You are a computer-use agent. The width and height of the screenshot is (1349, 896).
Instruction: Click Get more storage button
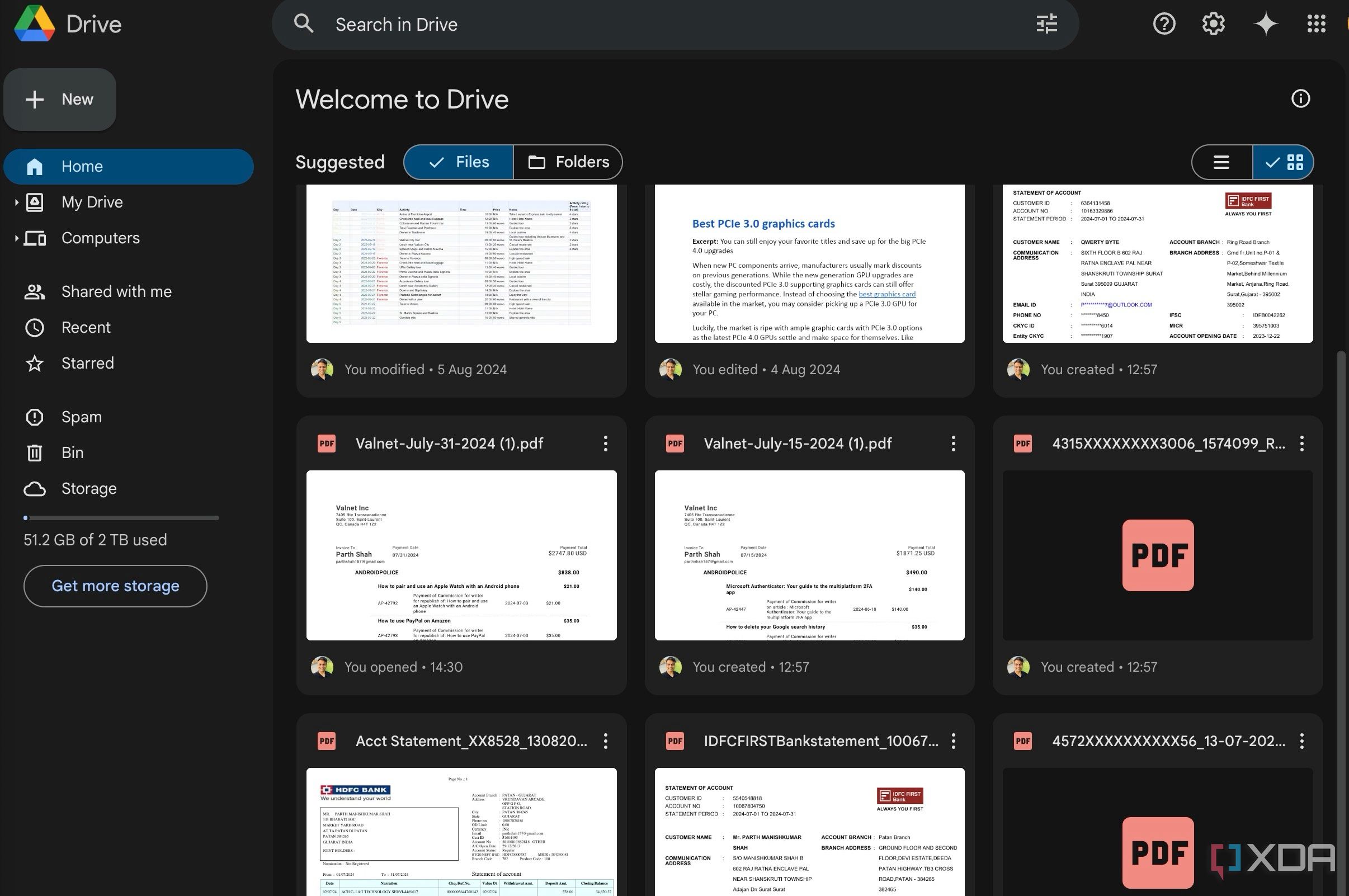tap(115, 585)
